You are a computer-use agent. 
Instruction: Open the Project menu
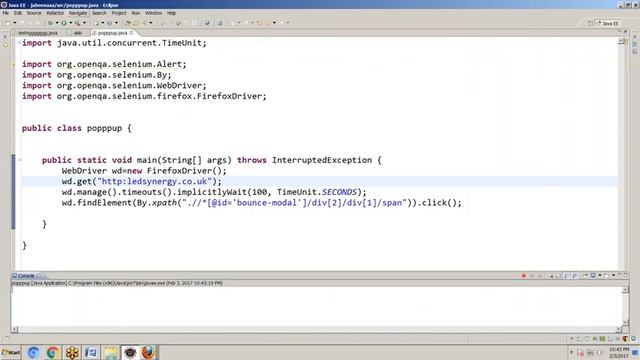point(119,13)
